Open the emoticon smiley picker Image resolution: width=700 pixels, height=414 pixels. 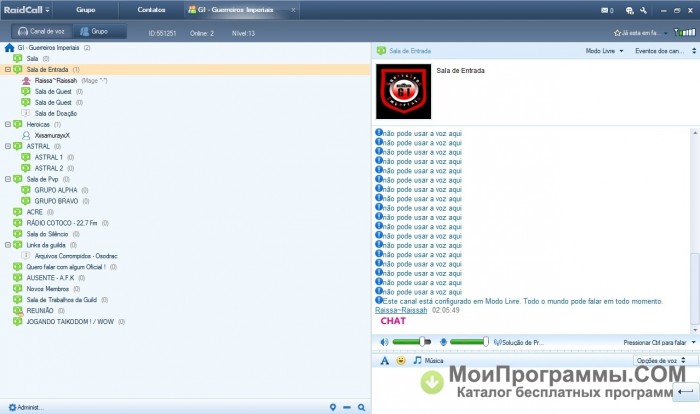pyautogui.click(x=401, y=360)
